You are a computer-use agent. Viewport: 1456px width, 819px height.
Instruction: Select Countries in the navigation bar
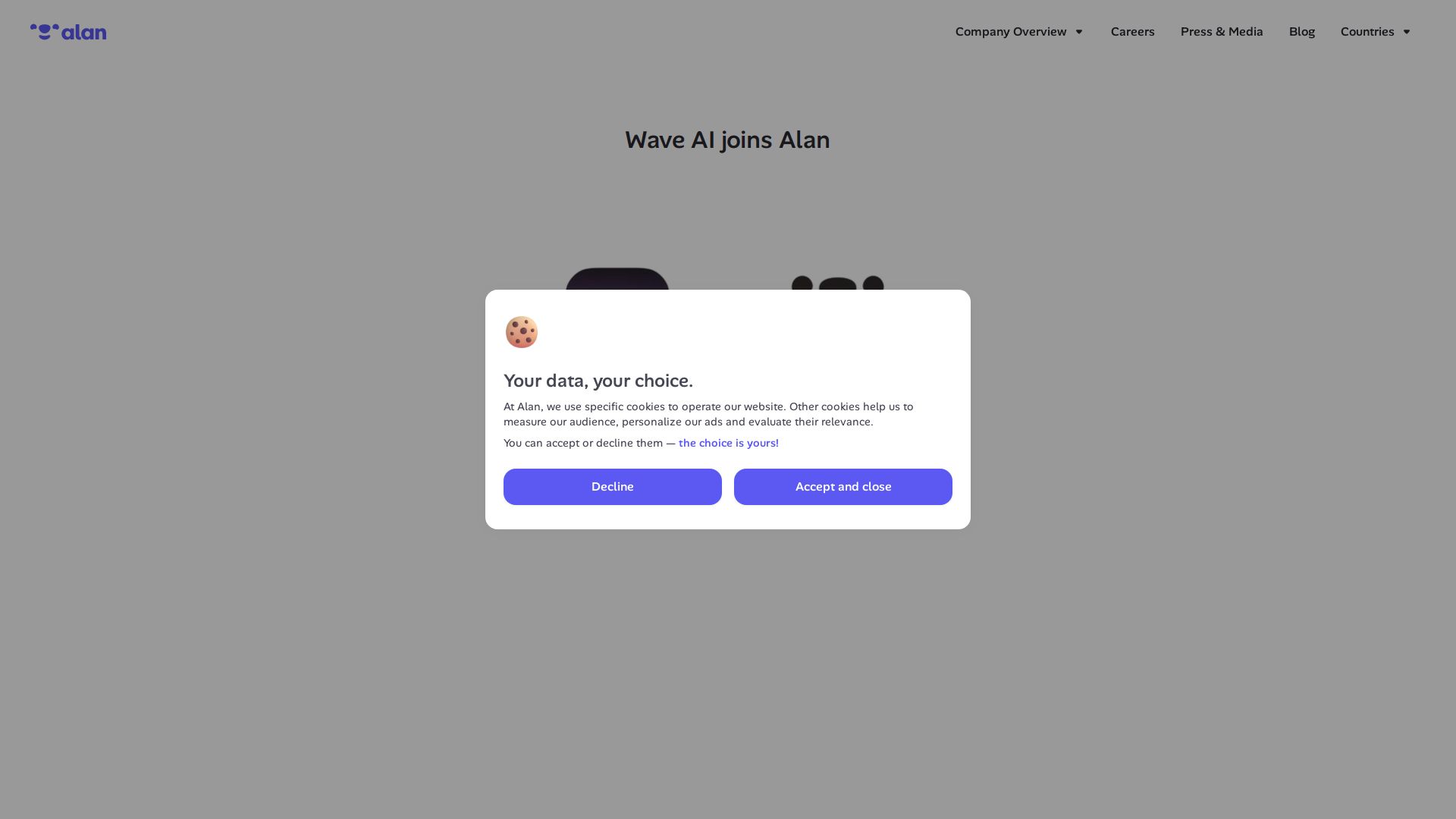coord(1367,31)
